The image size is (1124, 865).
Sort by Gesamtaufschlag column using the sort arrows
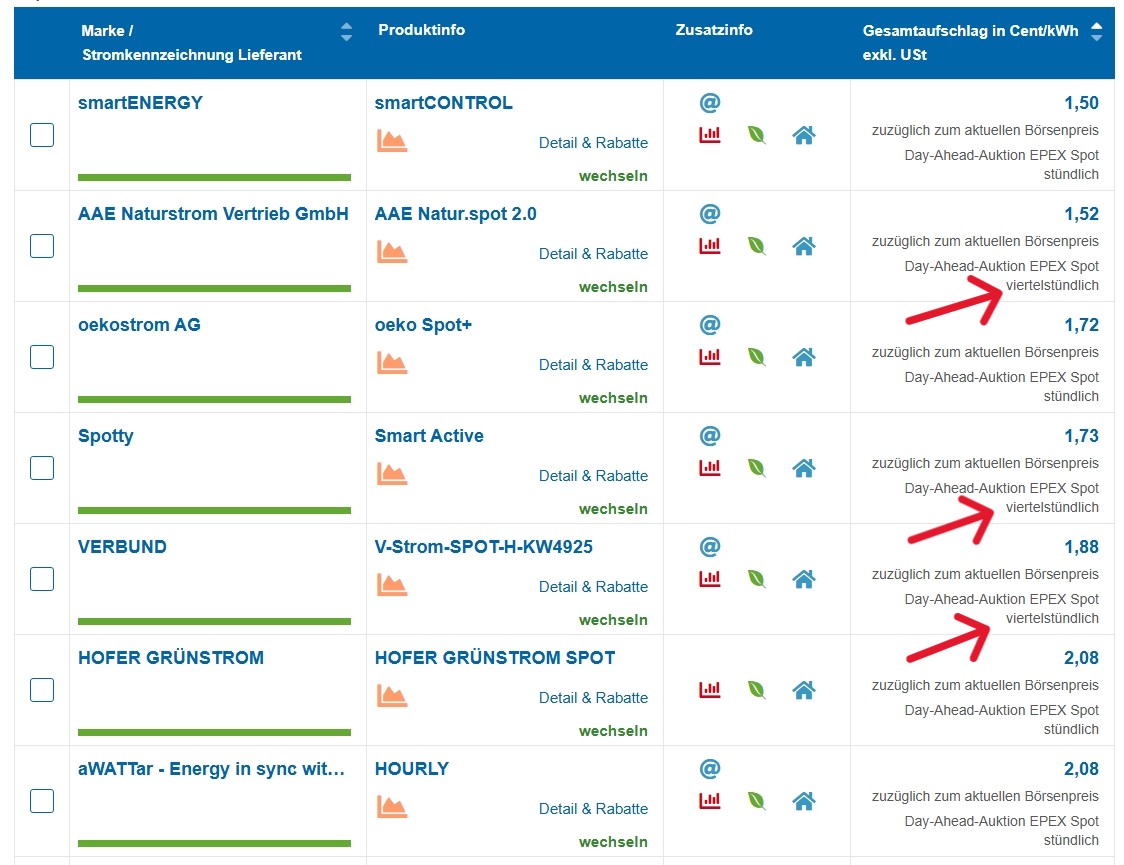click(x=1096, y=32)
